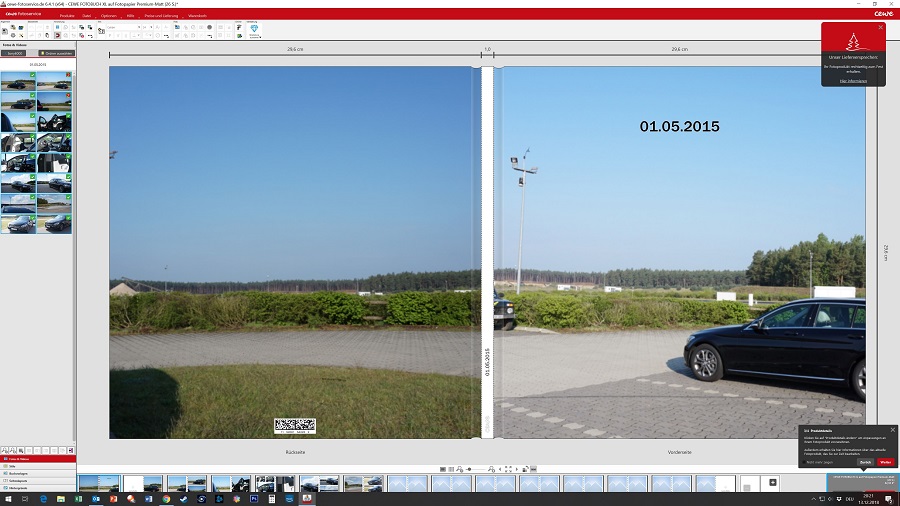Viewport: 900px width, 506px height.
Task: Select the 01.05.2015 title text on front cover
Action: 679,127
